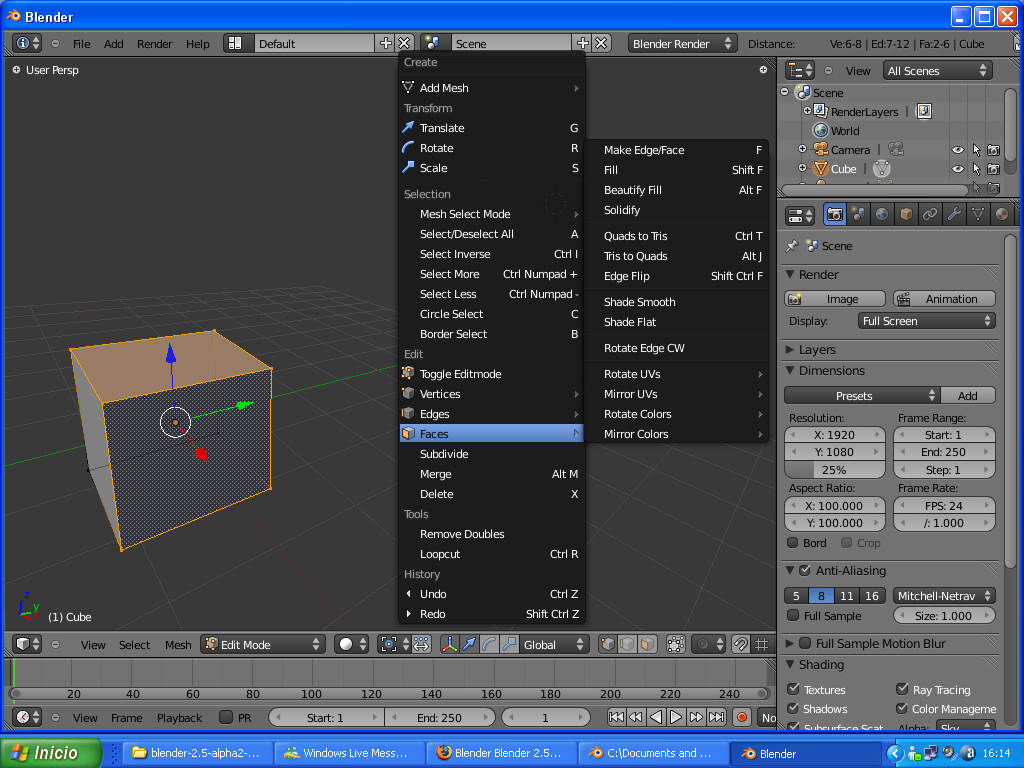Switch to vertex select mode icon
1024x768 pixels.
point(608,645)
